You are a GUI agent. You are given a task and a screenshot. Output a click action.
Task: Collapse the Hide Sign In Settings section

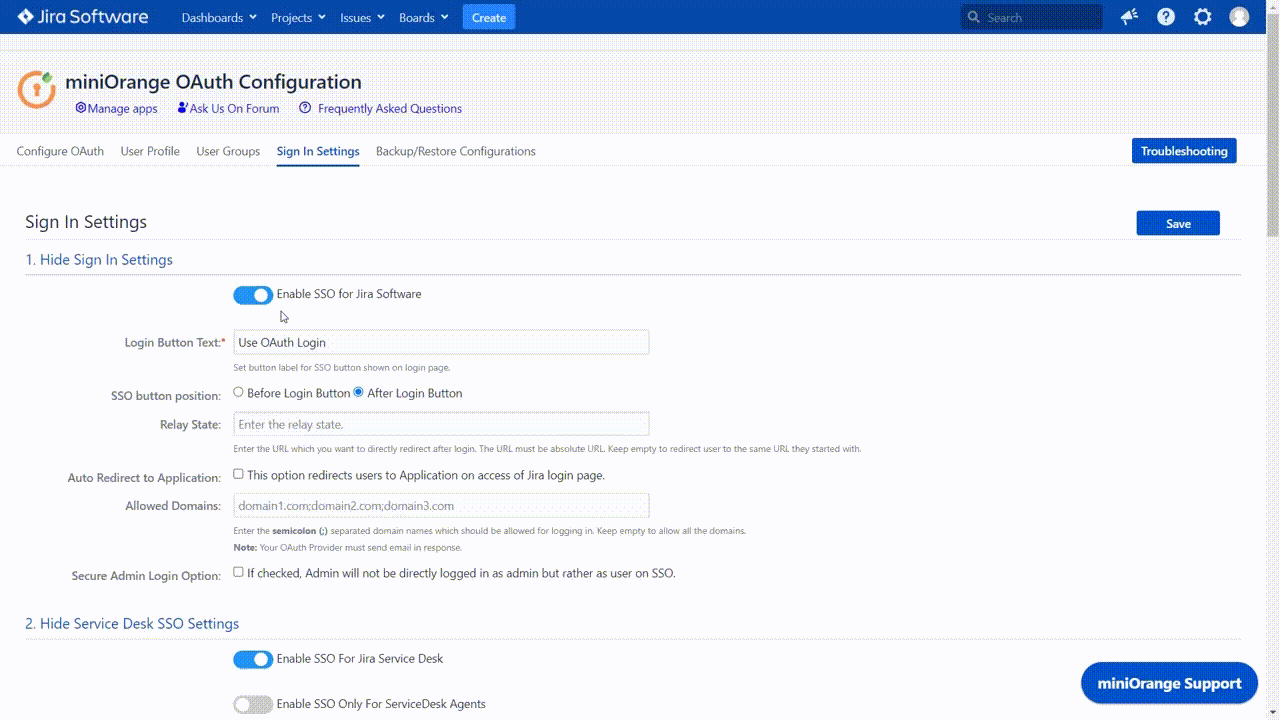99,259
